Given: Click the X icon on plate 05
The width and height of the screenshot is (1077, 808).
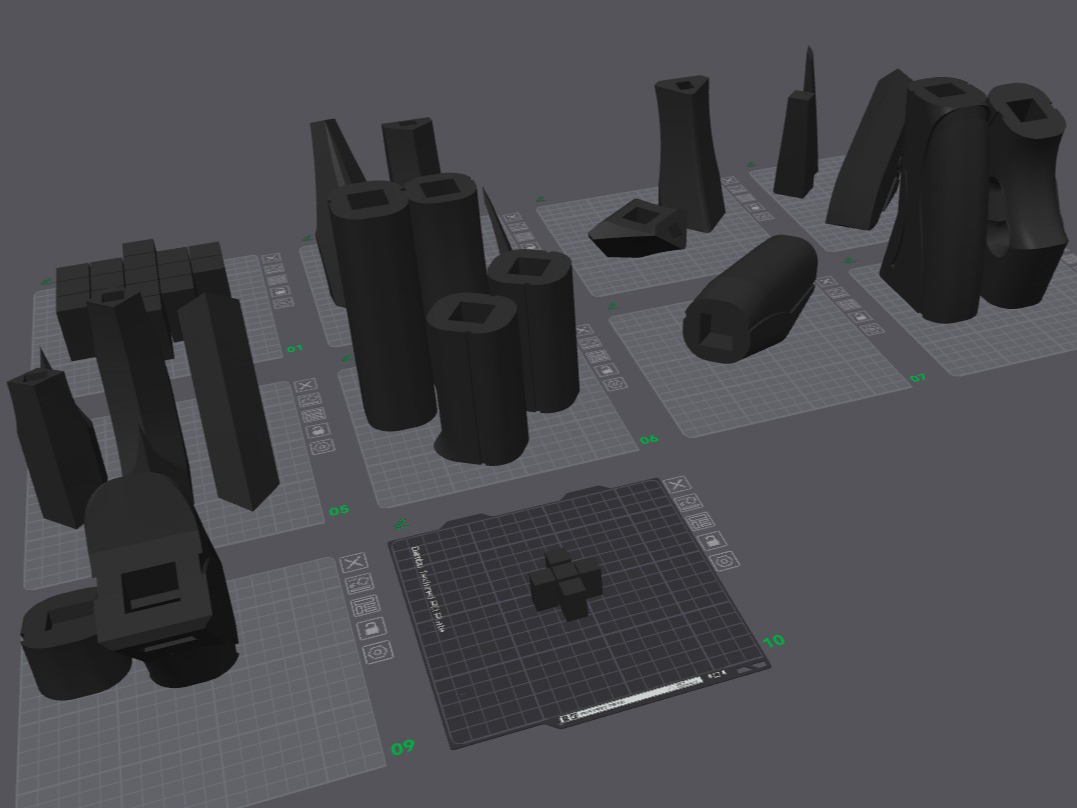Looking at the screenshot, I should (306, 385).
